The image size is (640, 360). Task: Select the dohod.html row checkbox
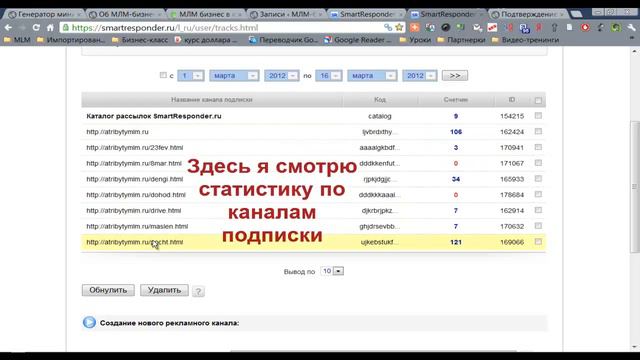point(538,194)
